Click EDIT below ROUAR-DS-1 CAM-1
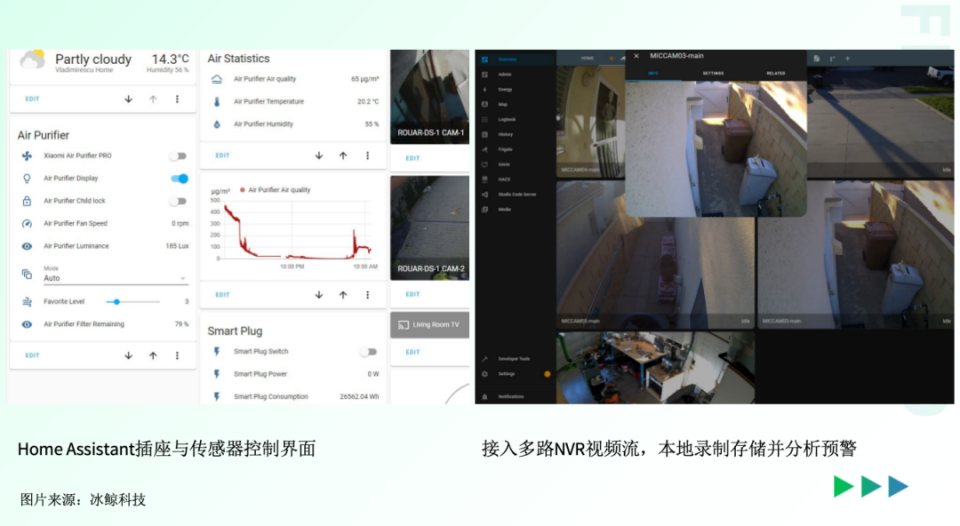This screenshot has height=526, width=960. [x=413, y=159]
